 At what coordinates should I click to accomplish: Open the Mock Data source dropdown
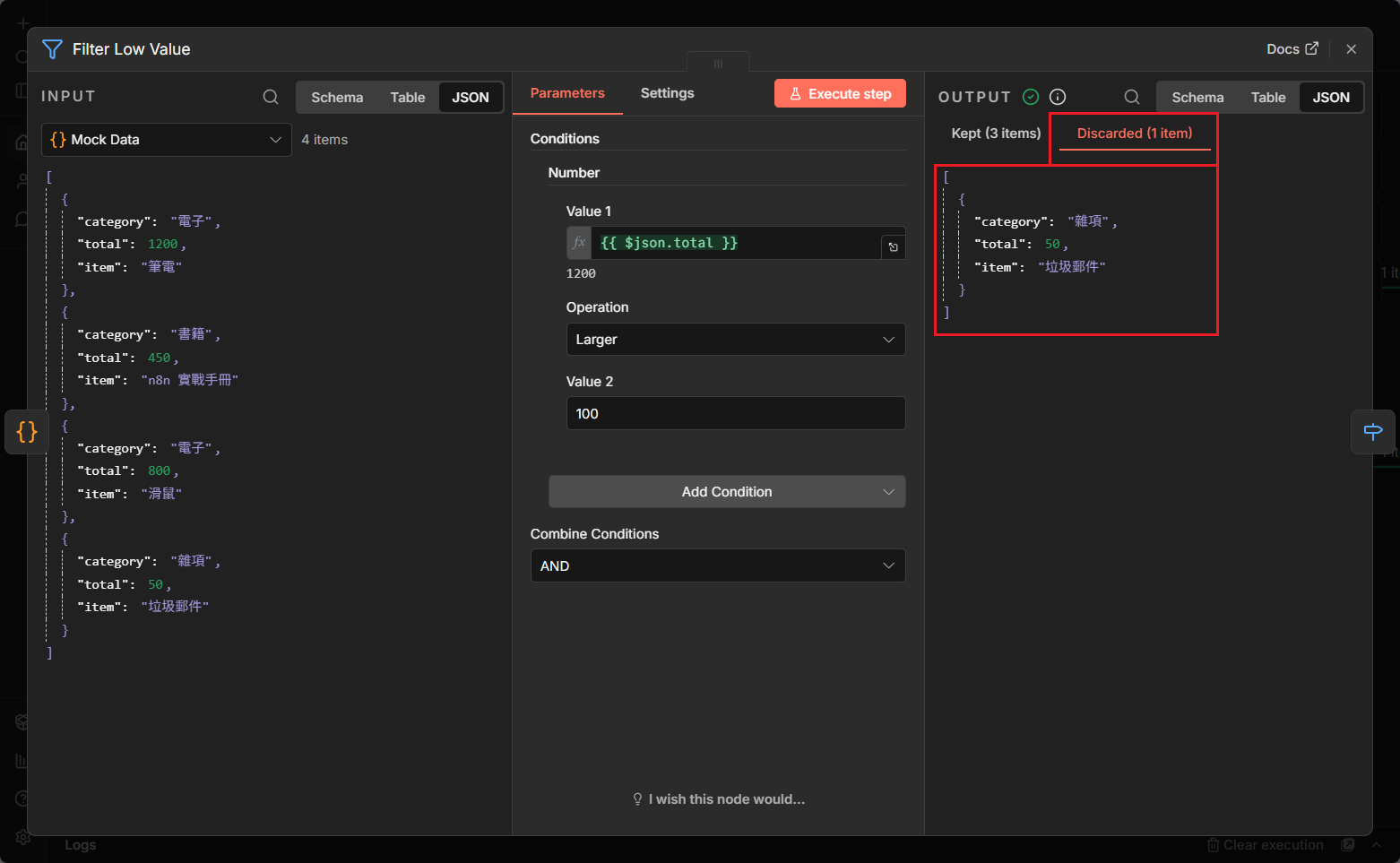tap(167, 140)
